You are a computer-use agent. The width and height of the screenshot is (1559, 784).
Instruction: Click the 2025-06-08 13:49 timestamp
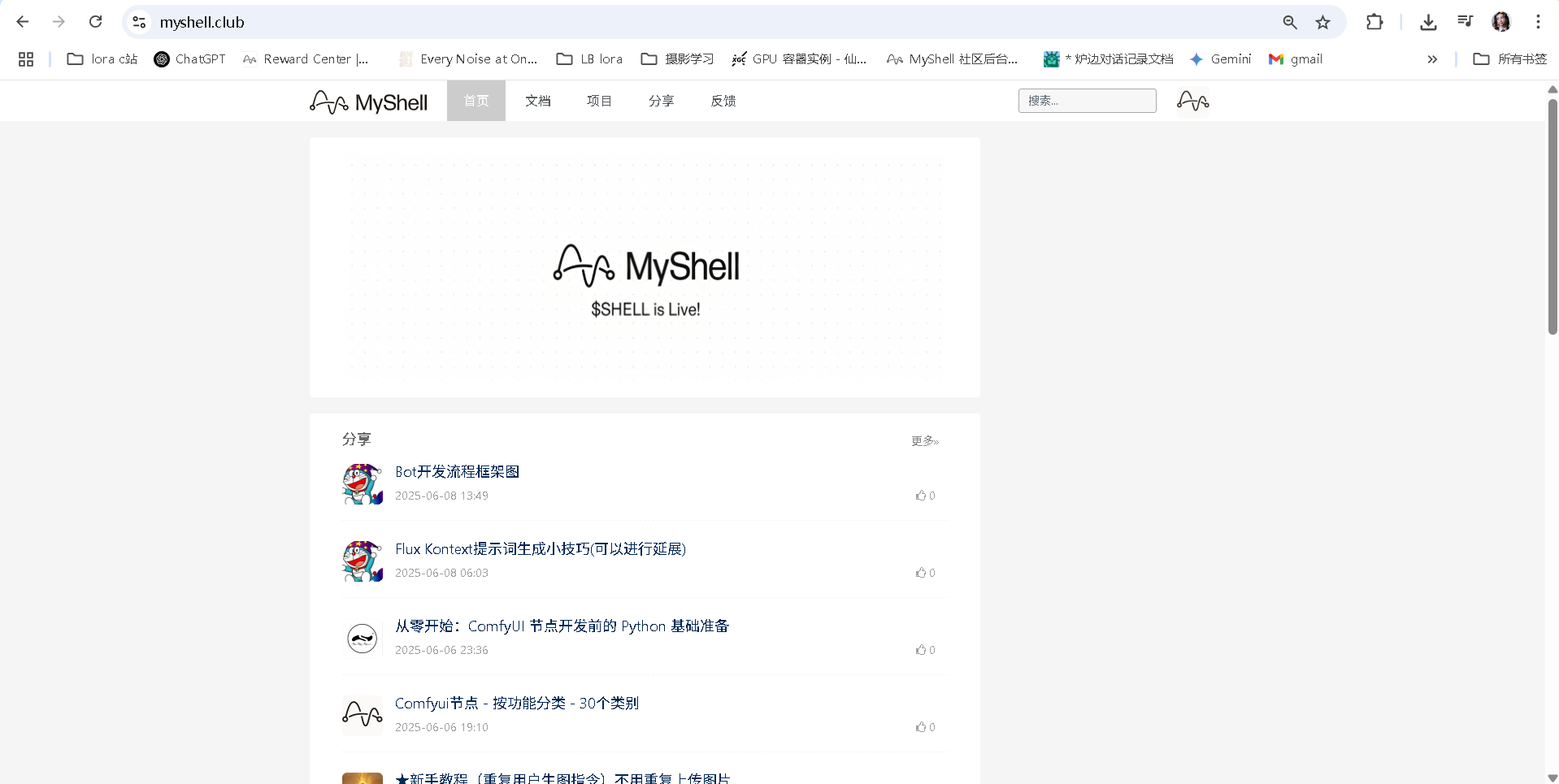(441, 496)
